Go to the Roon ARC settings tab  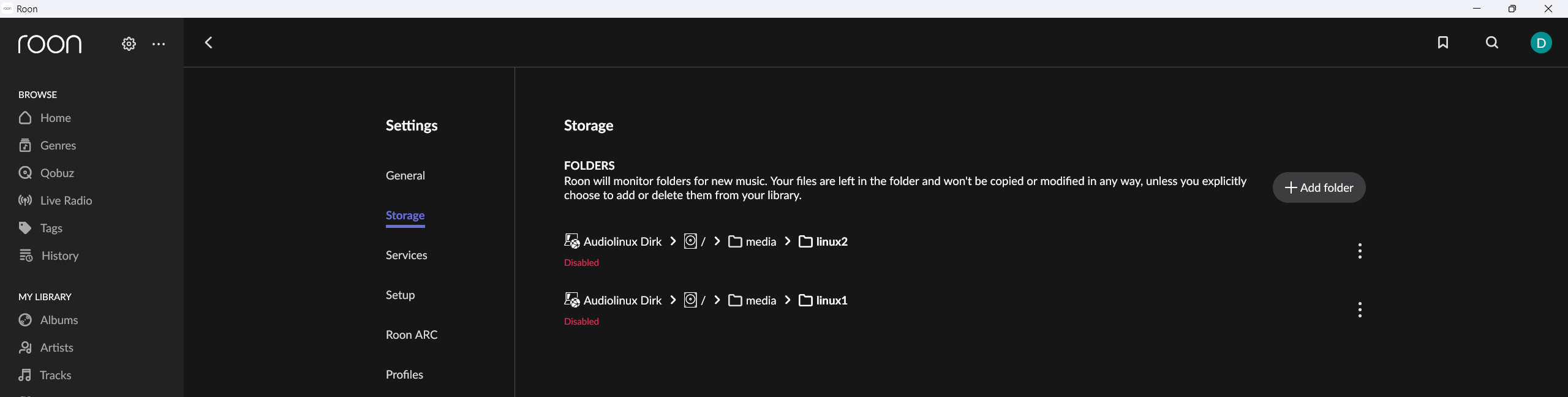(412, 335)
